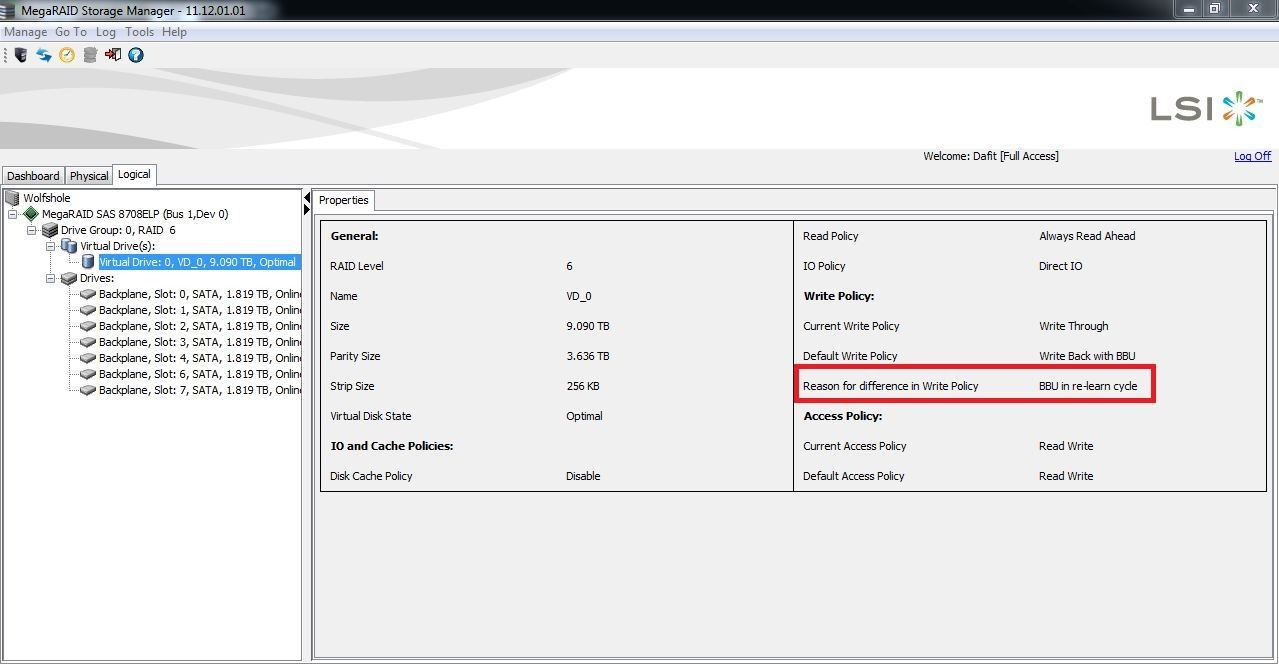1279x666 pixels.
Task: Click the green MegaRAID SAS 8708ELP controller icon
Action: (31, 214)
